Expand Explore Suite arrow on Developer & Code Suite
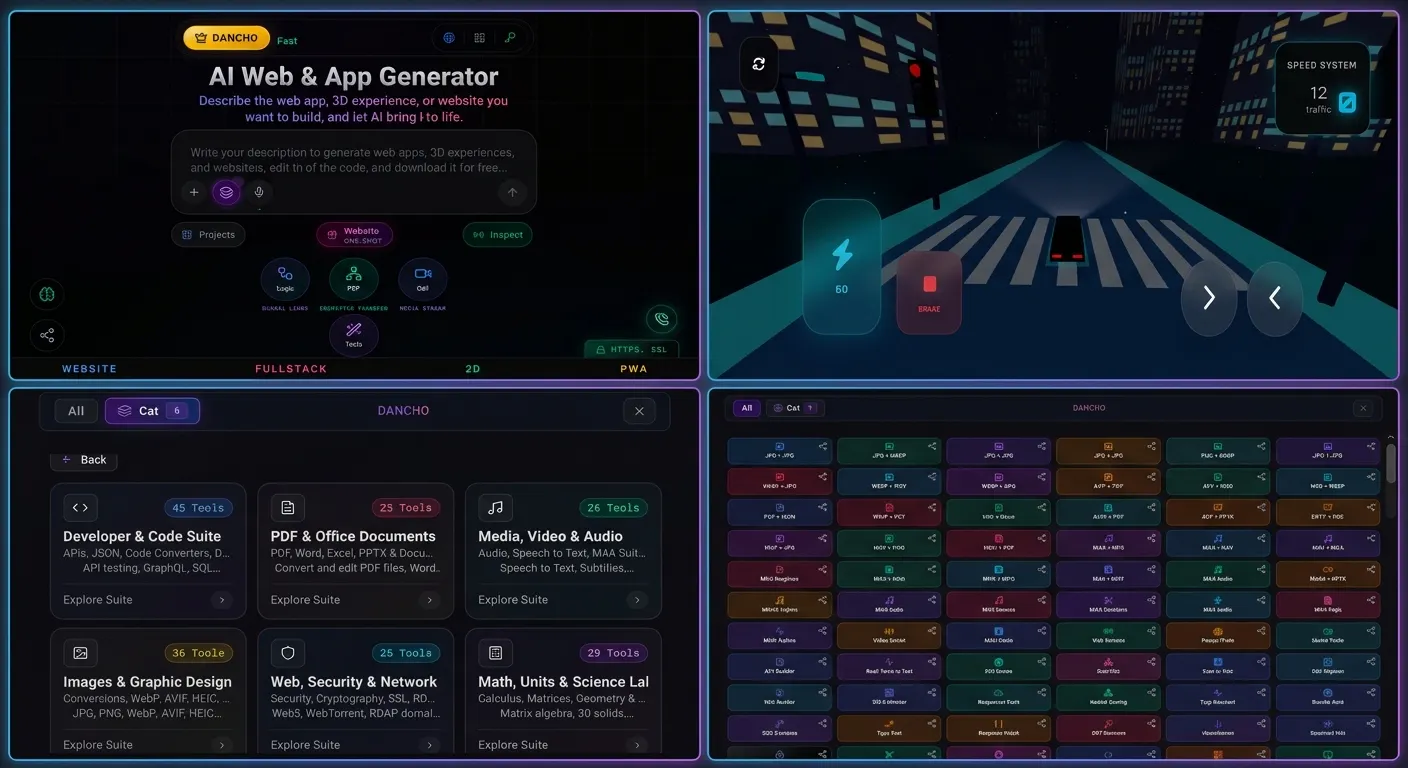Screen dimensions: 1408x768 [x=222, y=600]
